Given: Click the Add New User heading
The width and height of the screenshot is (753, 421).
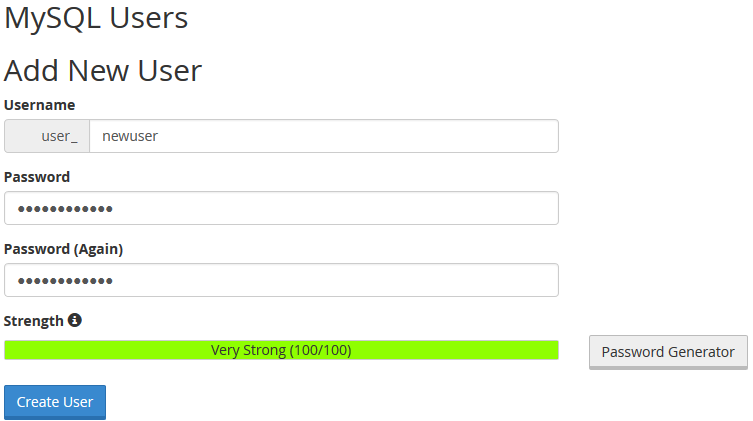Looking at the screenshot, I should click(103, 71).
